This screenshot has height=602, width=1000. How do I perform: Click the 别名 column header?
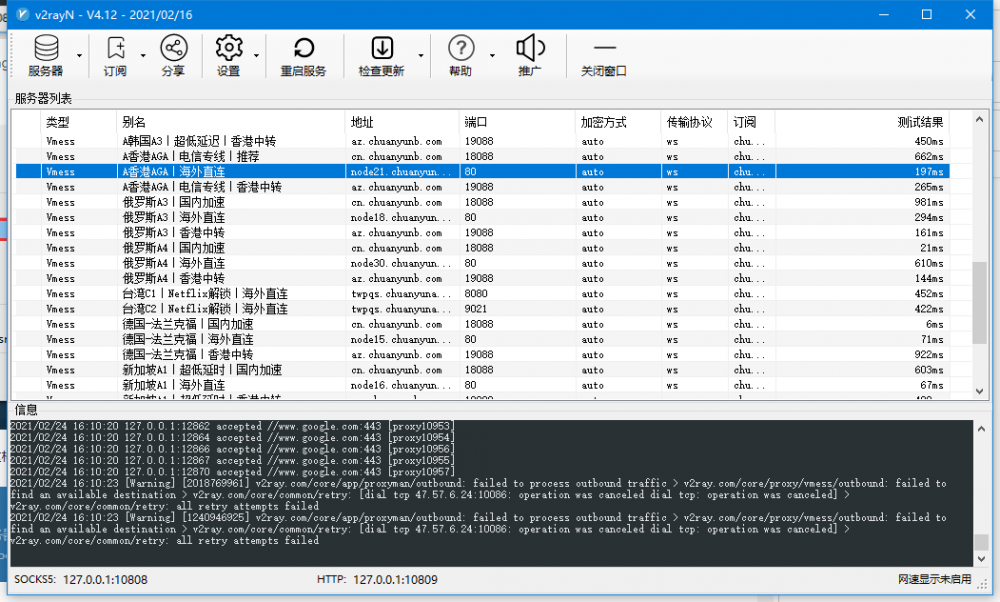click(x=230, y=122)
